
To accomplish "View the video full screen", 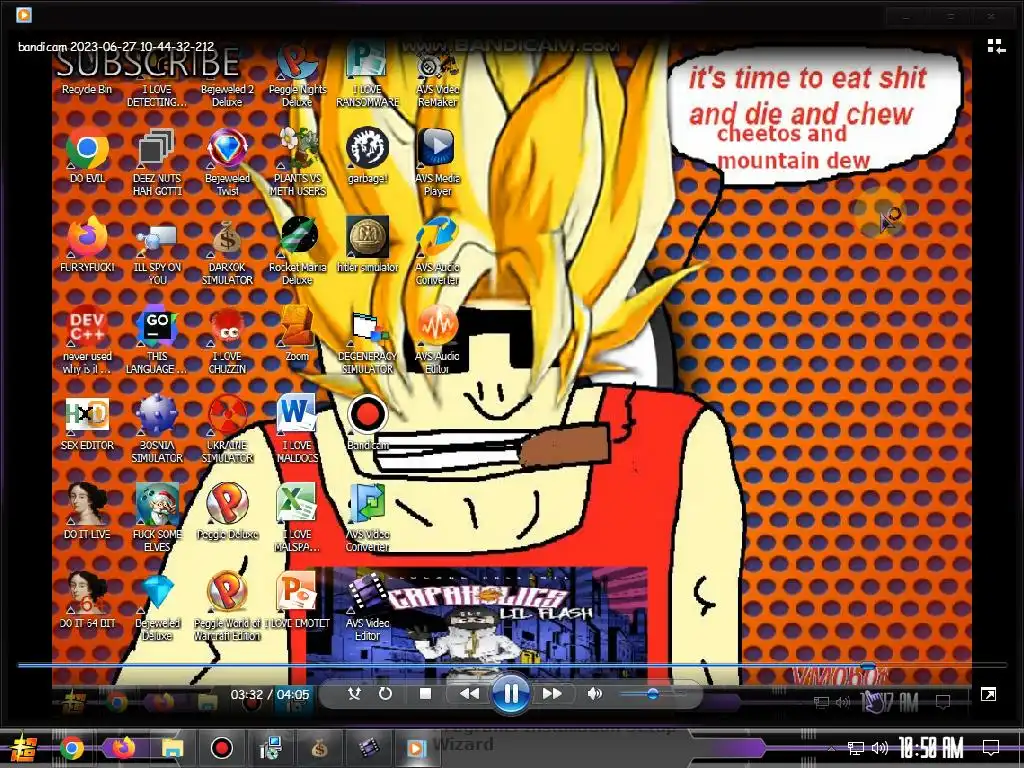I will [x=988, y=694].
